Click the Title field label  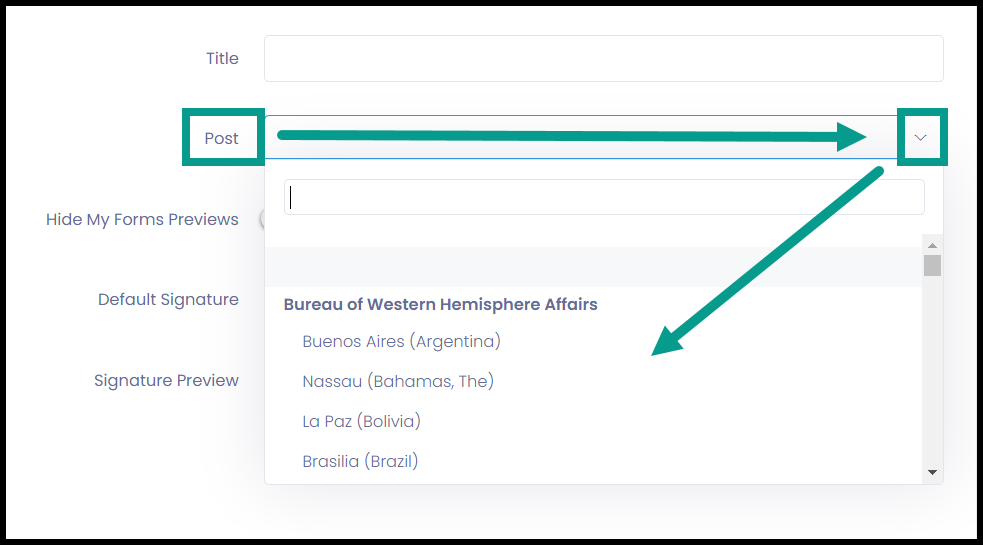tap(223, 58)
